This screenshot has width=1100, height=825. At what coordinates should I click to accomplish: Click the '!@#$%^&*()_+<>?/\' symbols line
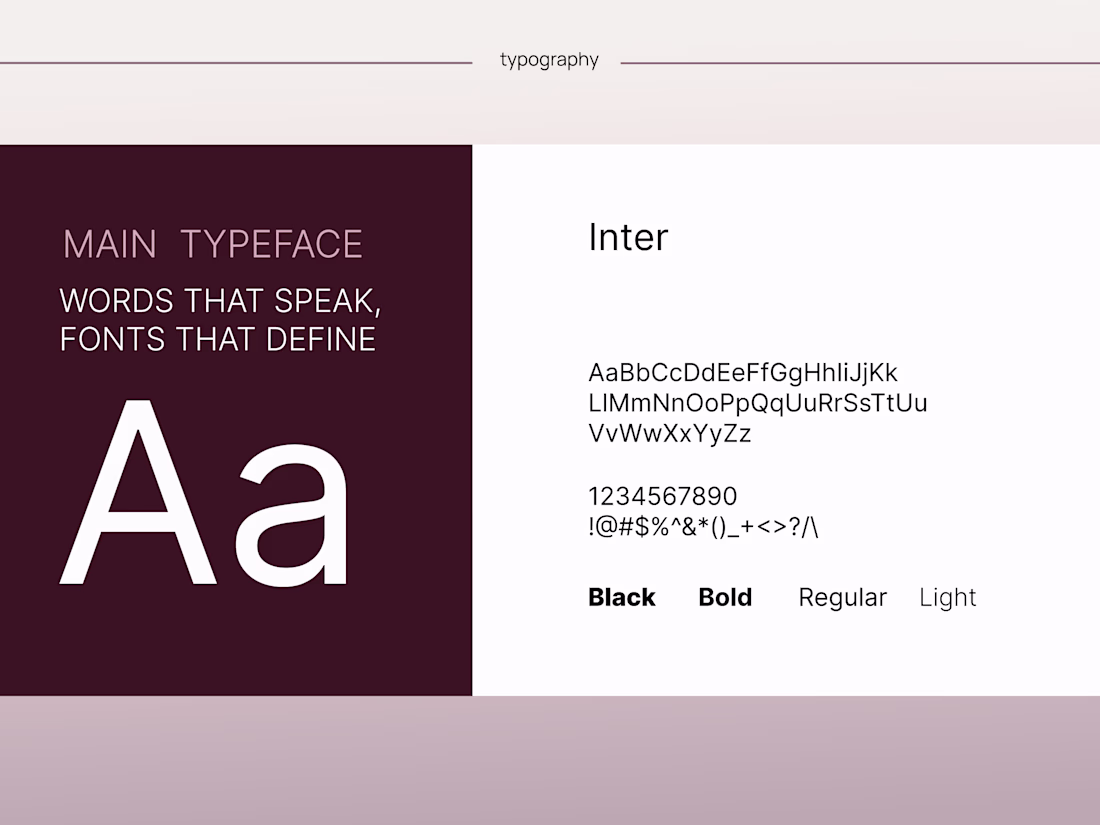[x=704, y=527]
